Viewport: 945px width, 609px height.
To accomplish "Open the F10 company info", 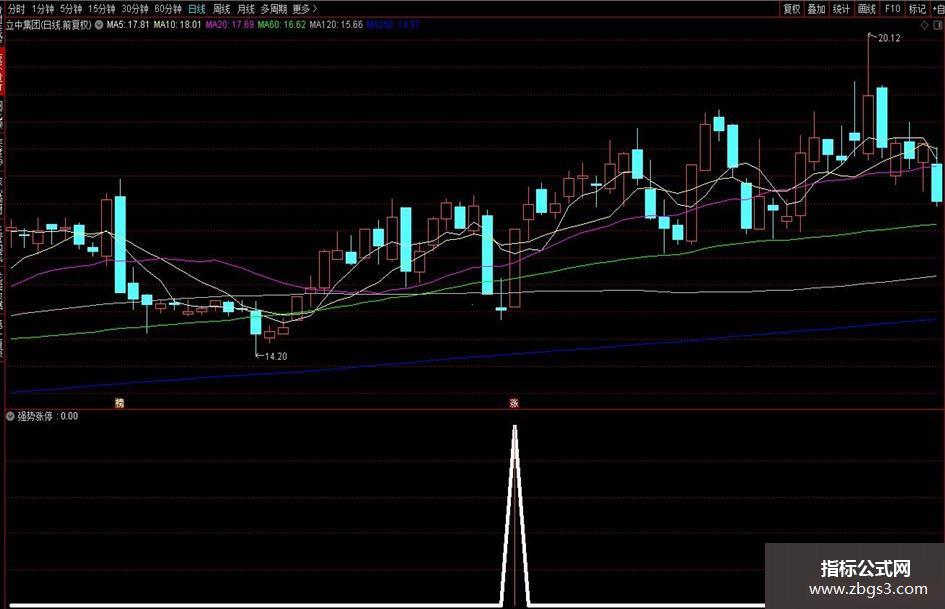I will [x=892, y=8].
